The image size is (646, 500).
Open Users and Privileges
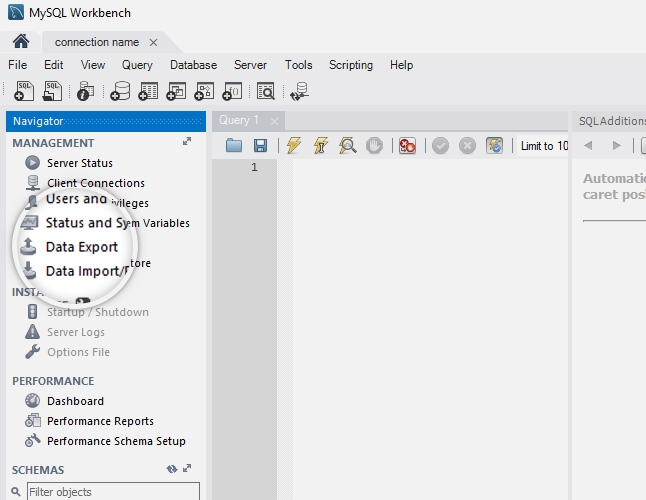[97, 200]
